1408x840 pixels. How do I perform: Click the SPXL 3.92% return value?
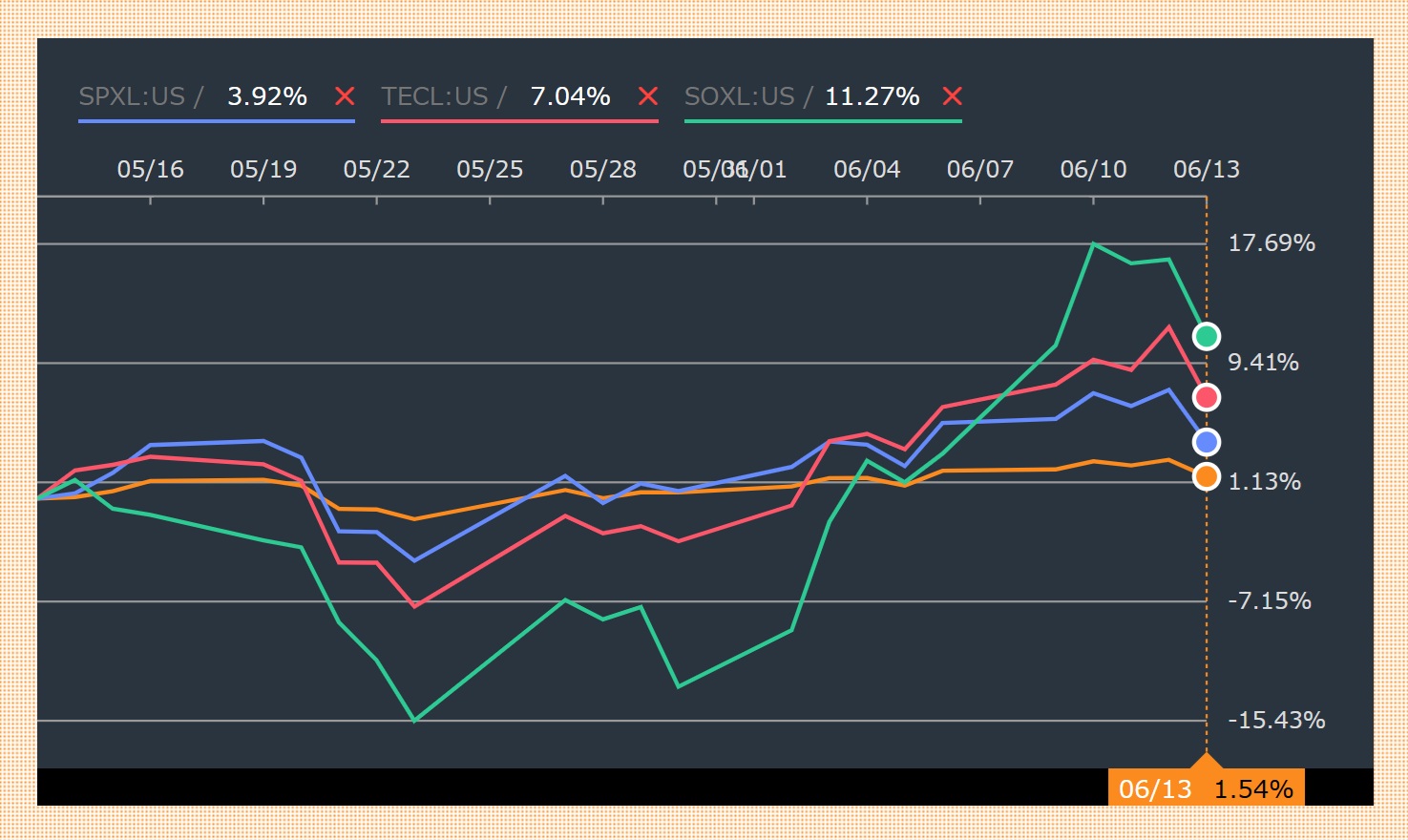tap(267, 96)
